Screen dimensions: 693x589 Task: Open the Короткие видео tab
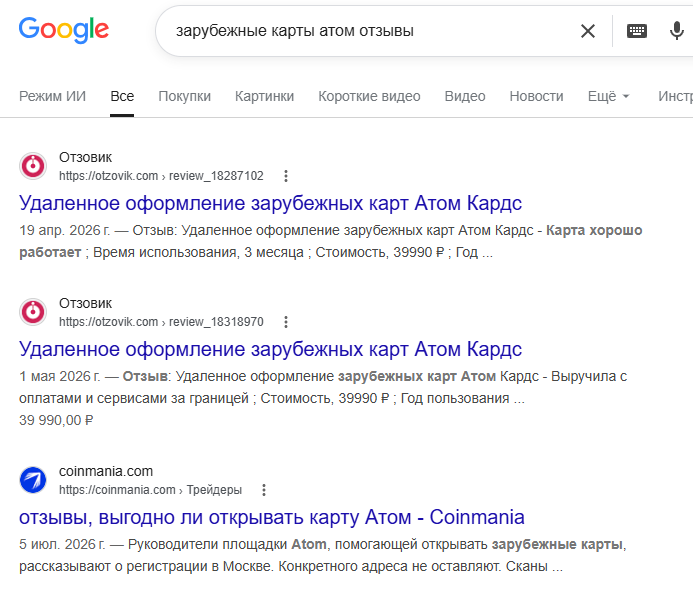(369, 96)
